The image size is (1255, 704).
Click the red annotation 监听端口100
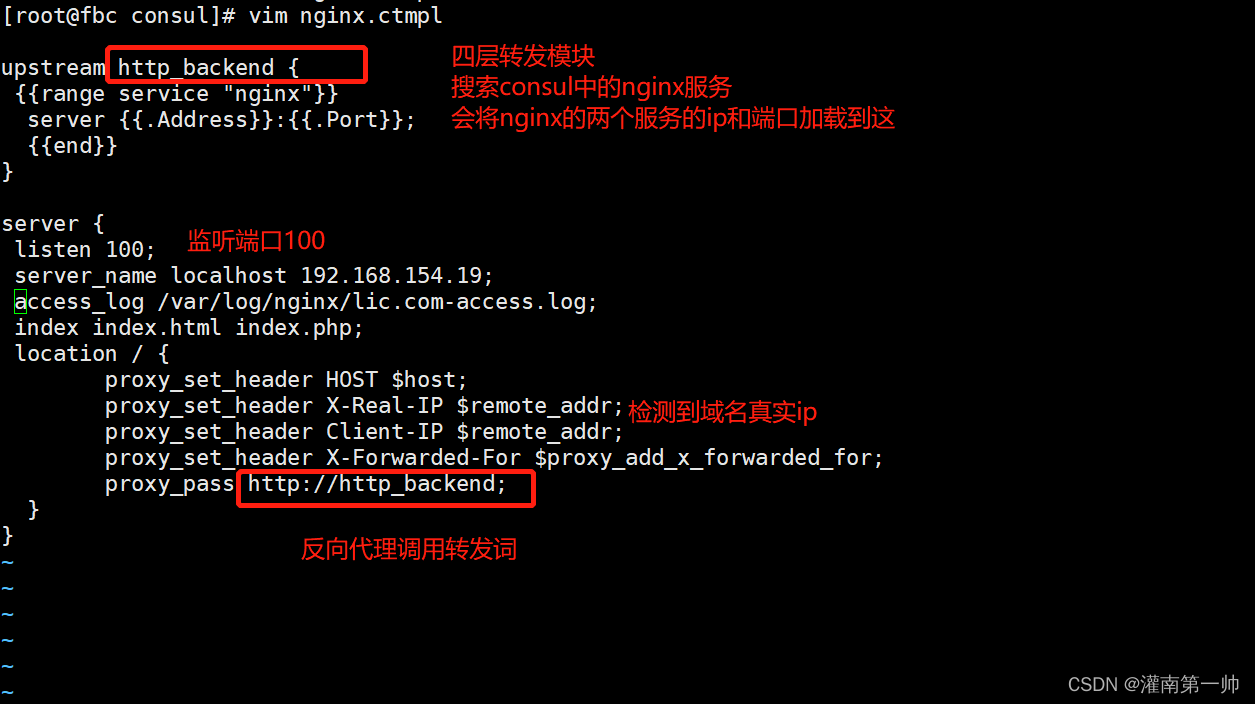coord(256,242)
